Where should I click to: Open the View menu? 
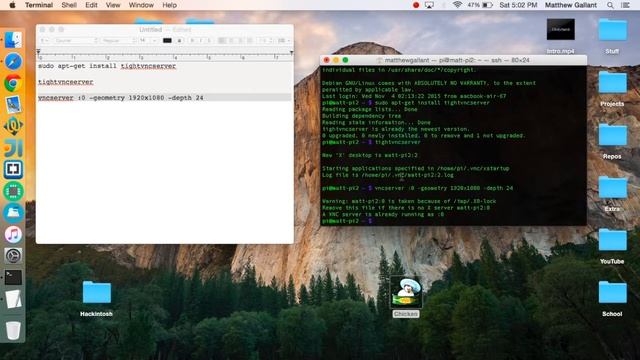click(x=113, y=5)
